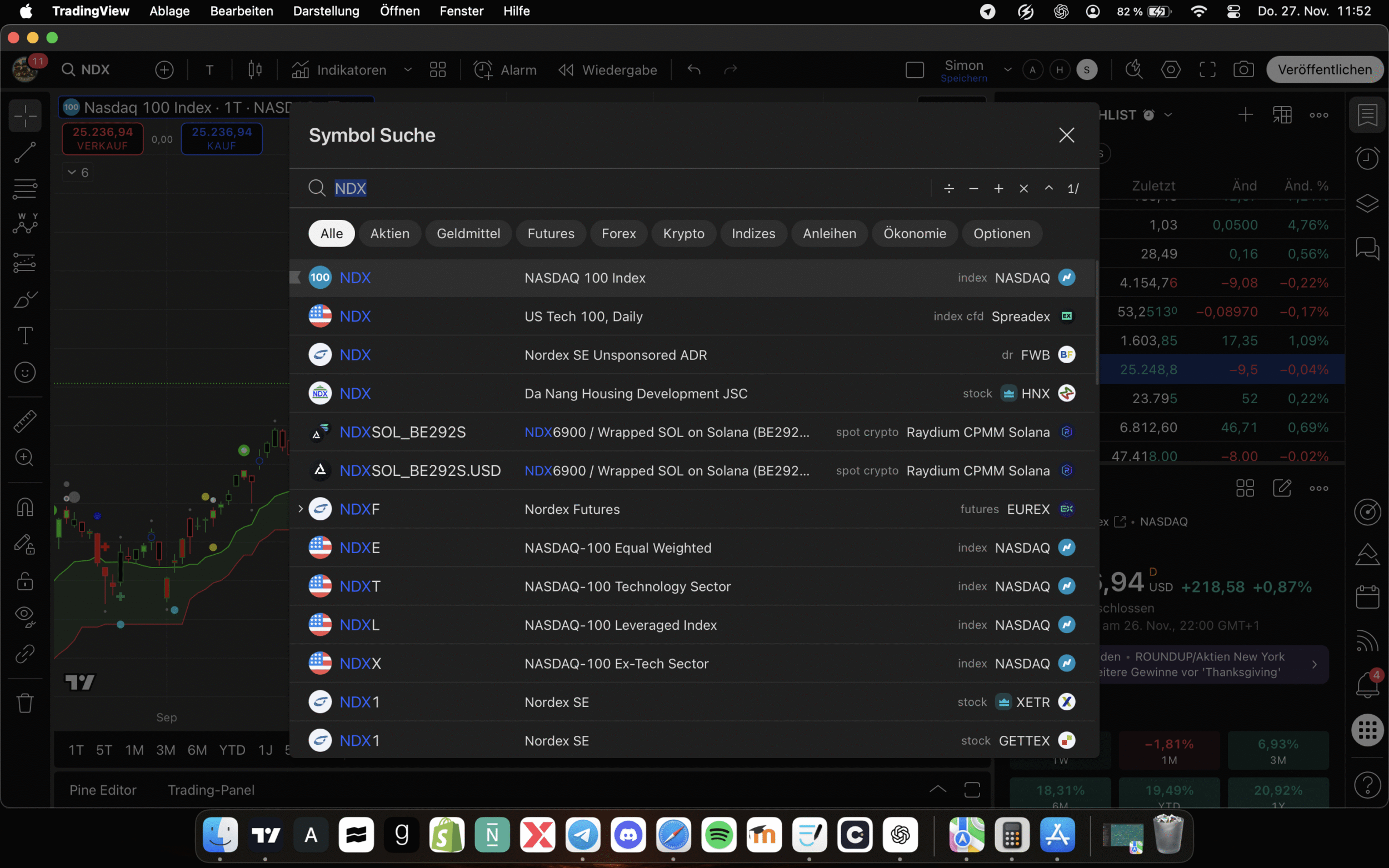Screen dimensions: 1389x868
Task: Take a snapshot with camera icon
Action: pyautogui.click(x=1243, y=70)
